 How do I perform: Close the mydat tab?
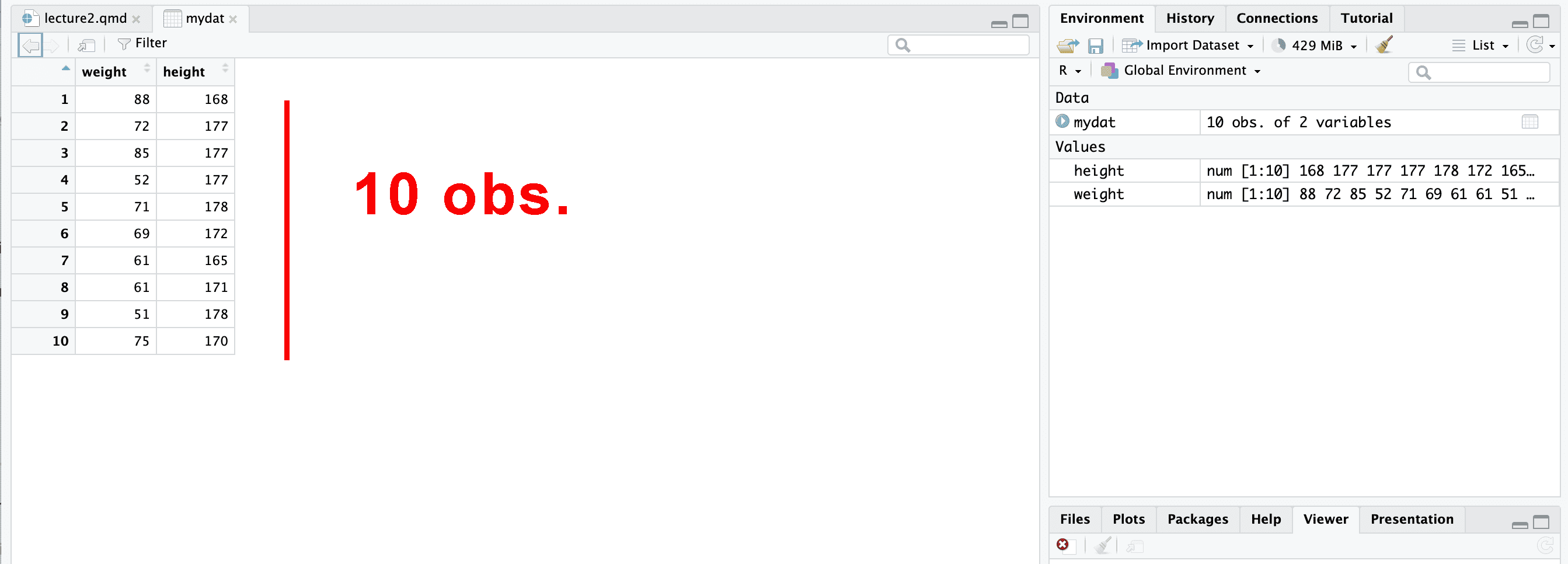[x=233, y=19]
